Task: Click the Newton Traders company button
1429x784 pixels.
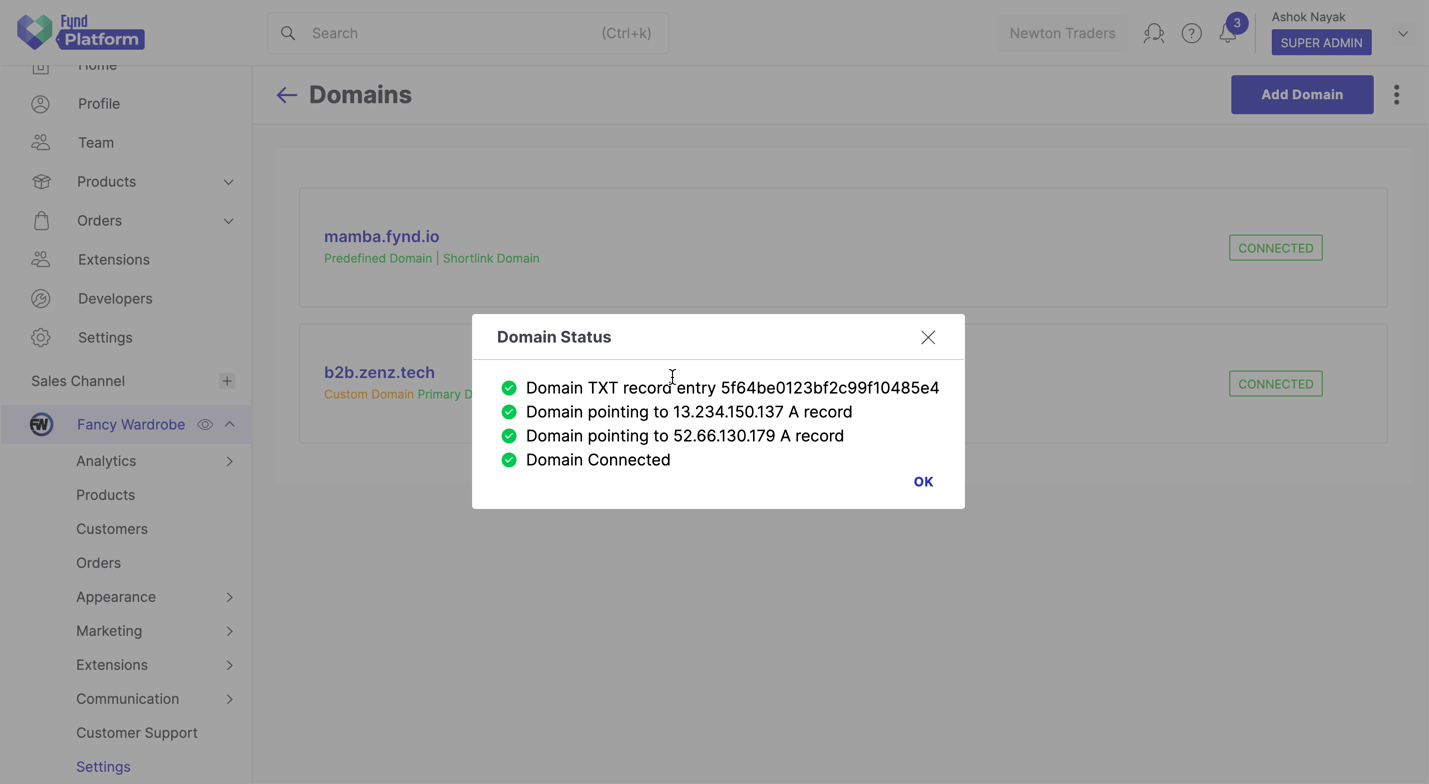Action: tap(1062, 33)
